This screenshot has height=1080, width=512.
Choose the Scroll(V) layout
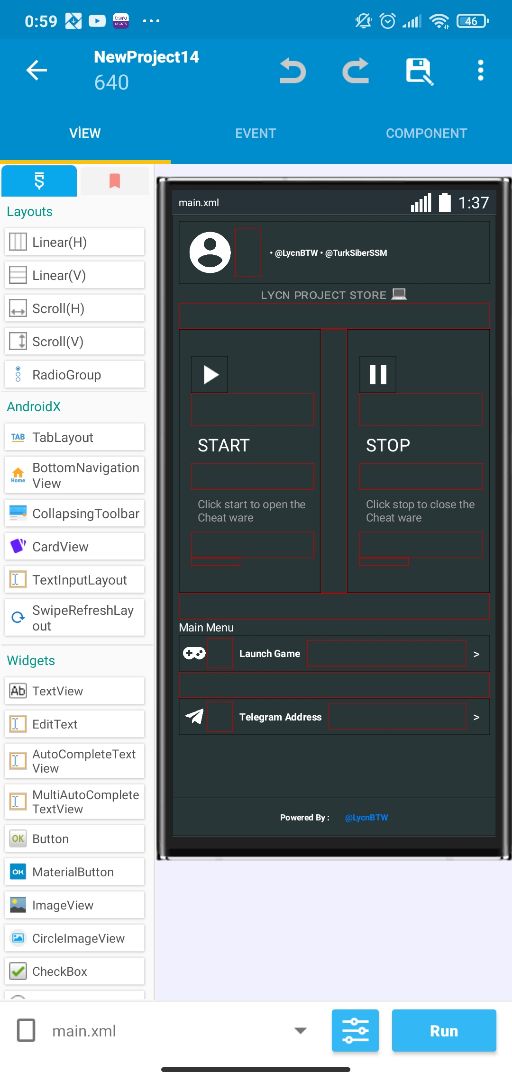click(x=74, y=342)
